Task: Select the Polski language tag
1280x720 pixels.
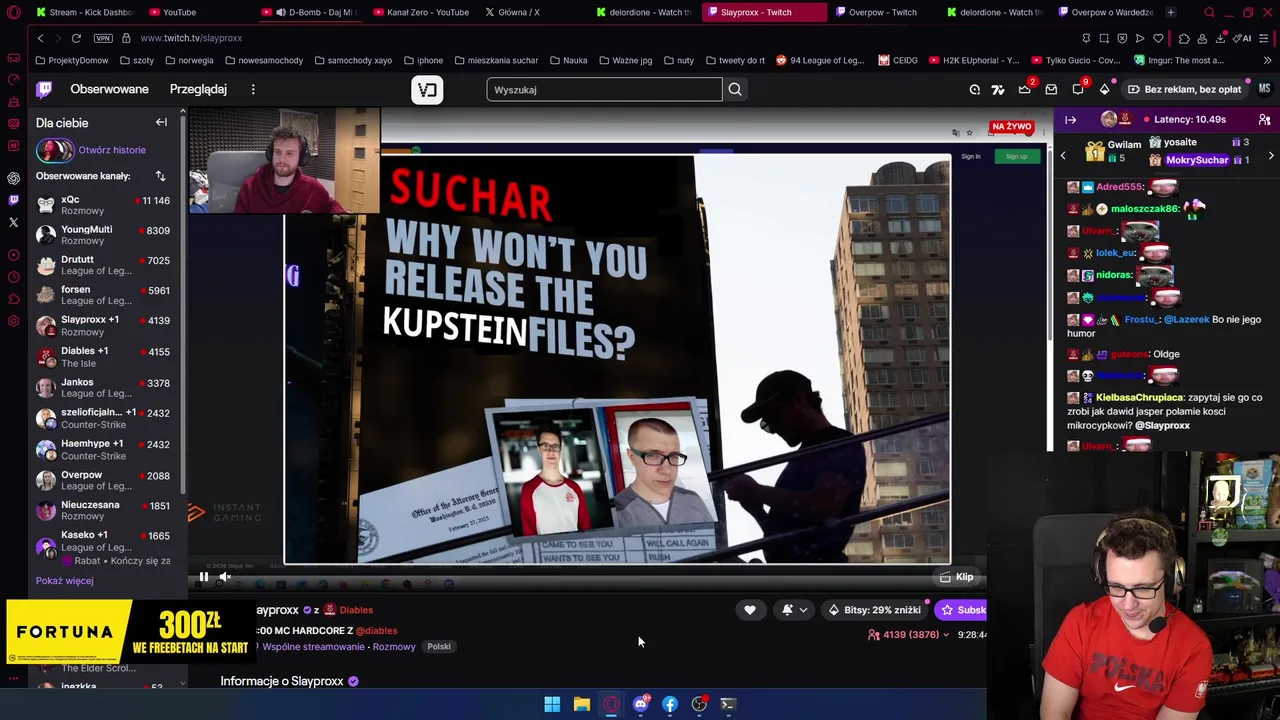Action: [x=439, y=646]
